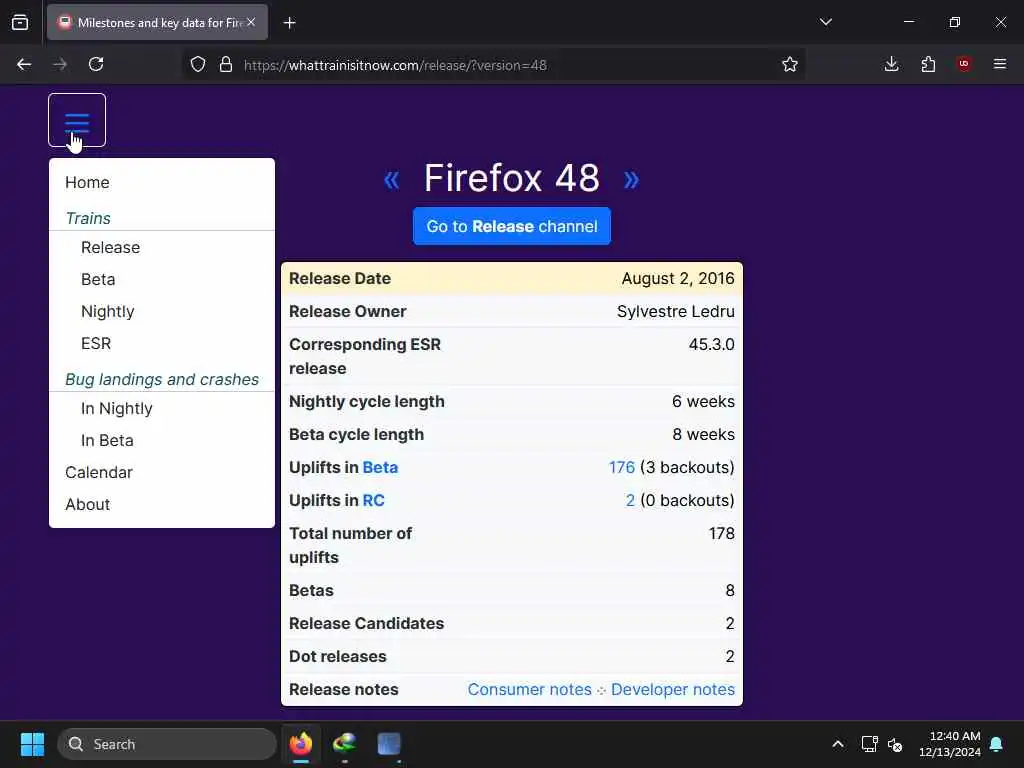
Task: Open the notifications bell icon
Action: 997,744
